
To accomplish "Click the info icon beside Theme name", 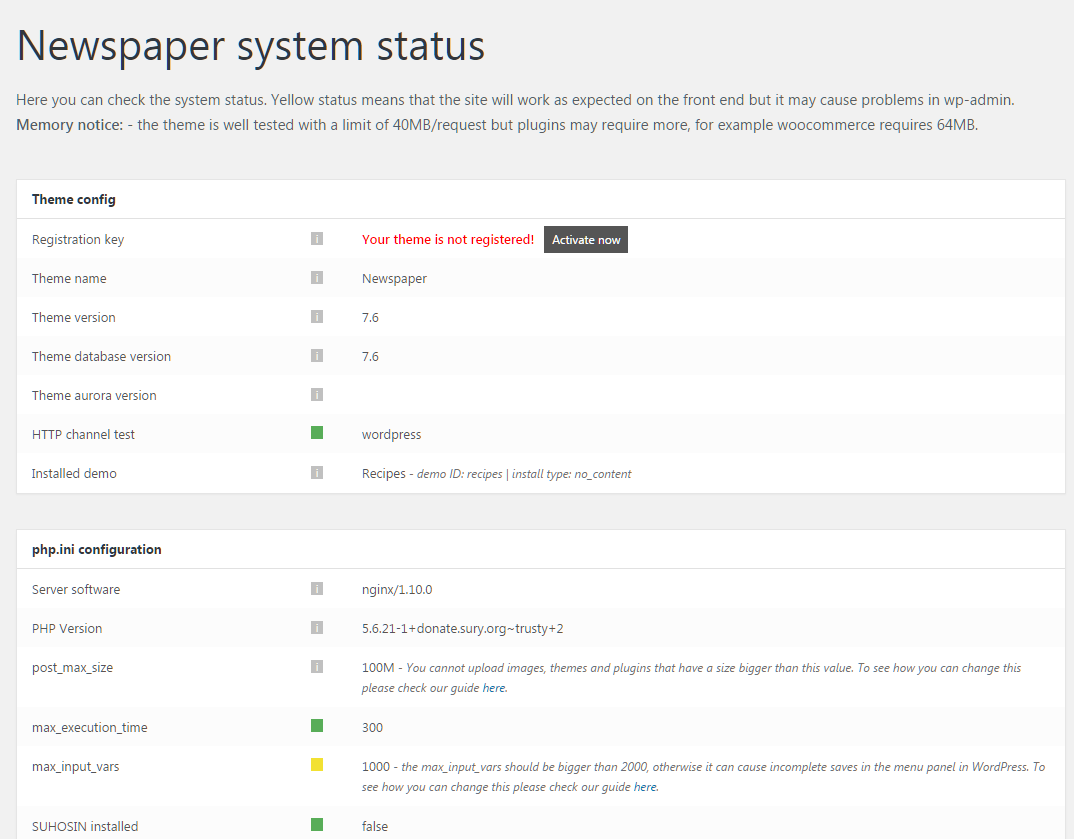I will [x=316, y=277].
